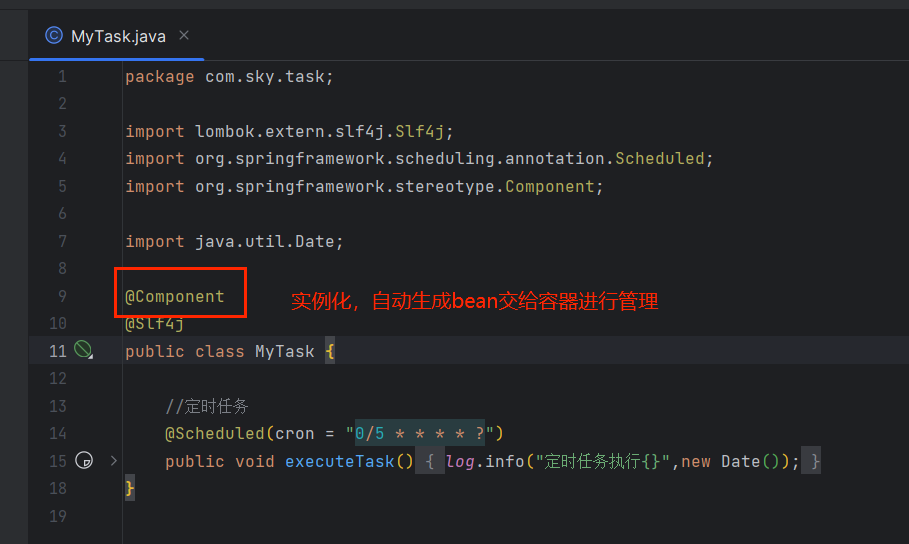Viewport: 909px width, 544px height.
Task: Click the closing brace on line 18
Action: [130, 489]
